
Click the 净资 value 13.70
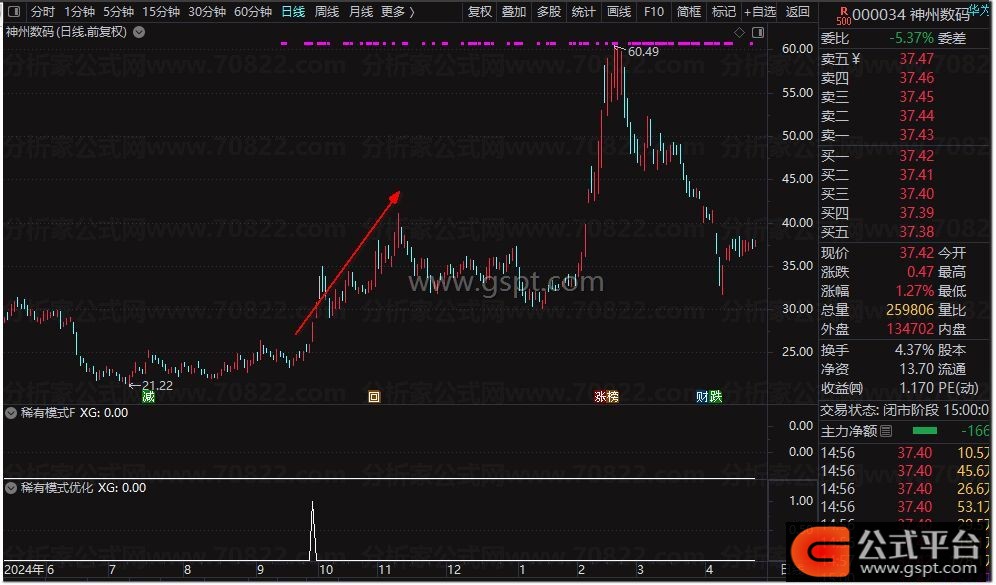(x=917, y=369)
